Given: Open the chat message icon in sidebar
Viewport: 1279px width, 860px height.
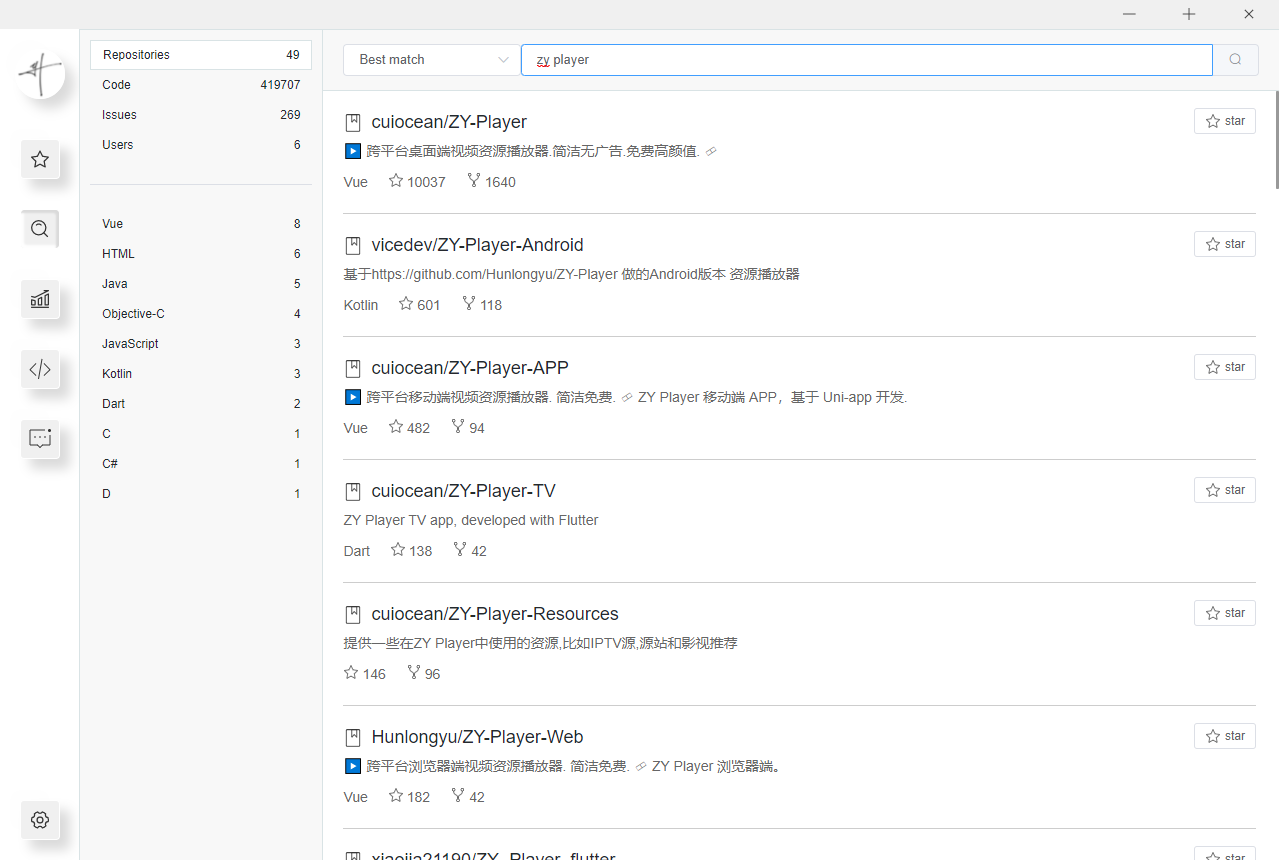Looking at the screenshot, I should pyautogui.click(x=40, y=438).
